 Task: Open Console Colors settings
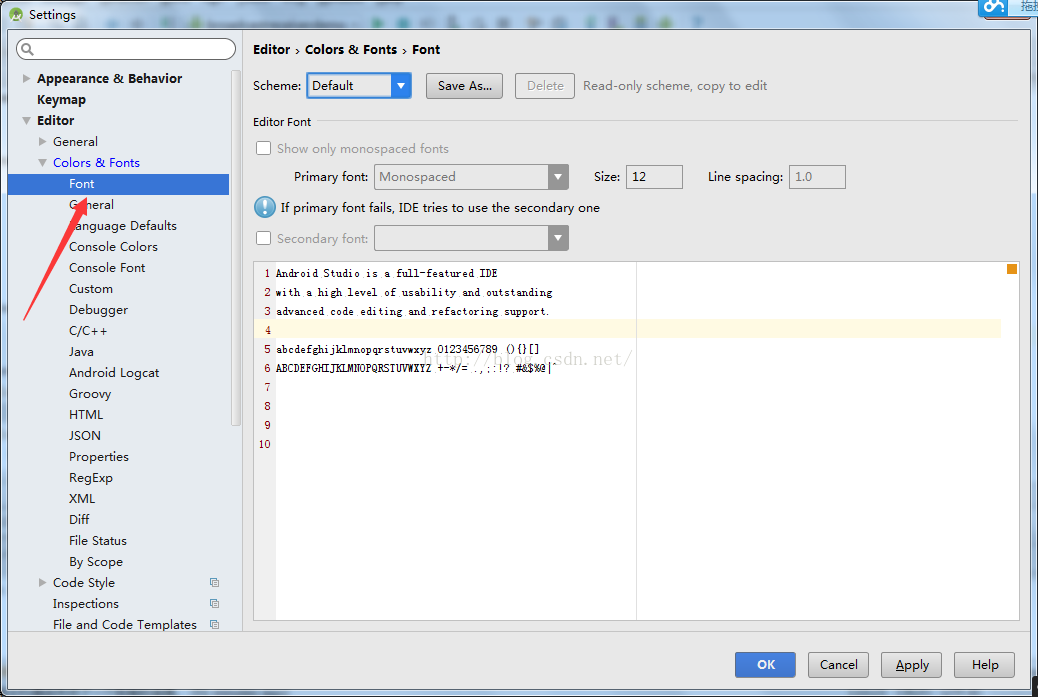113,246
